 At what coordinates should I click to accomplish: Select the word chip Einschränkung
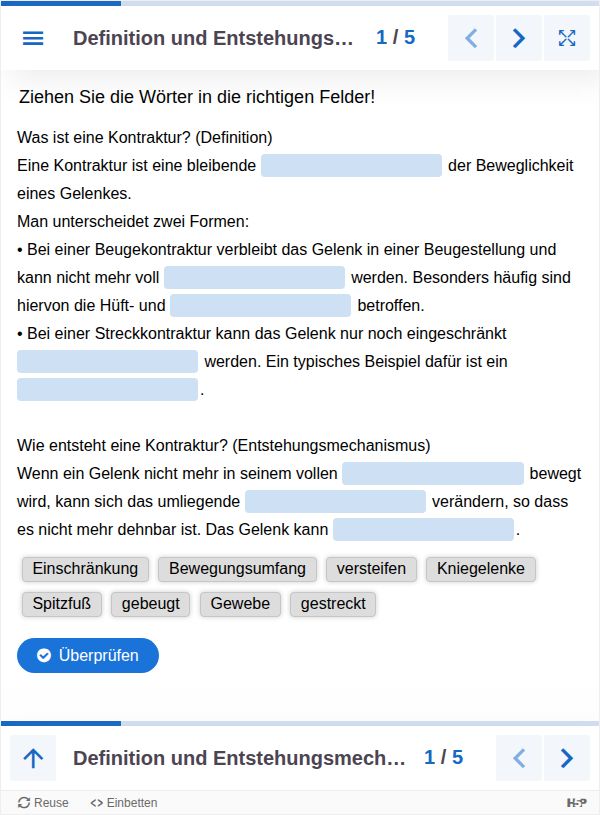click(x=85, y=569)
